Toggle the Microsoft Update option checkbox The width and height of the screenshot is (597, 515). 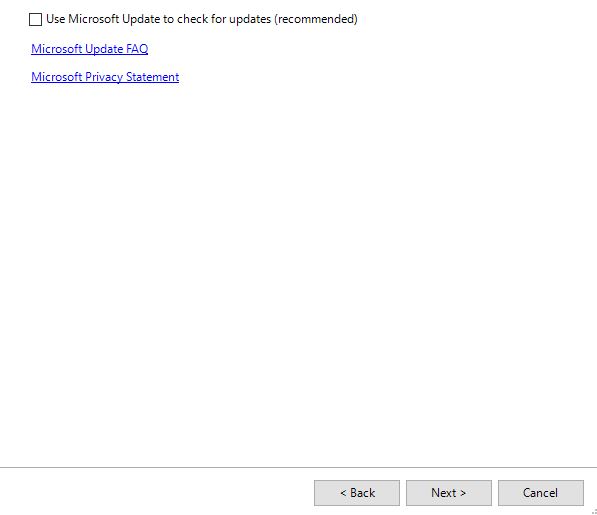(35, 19)
